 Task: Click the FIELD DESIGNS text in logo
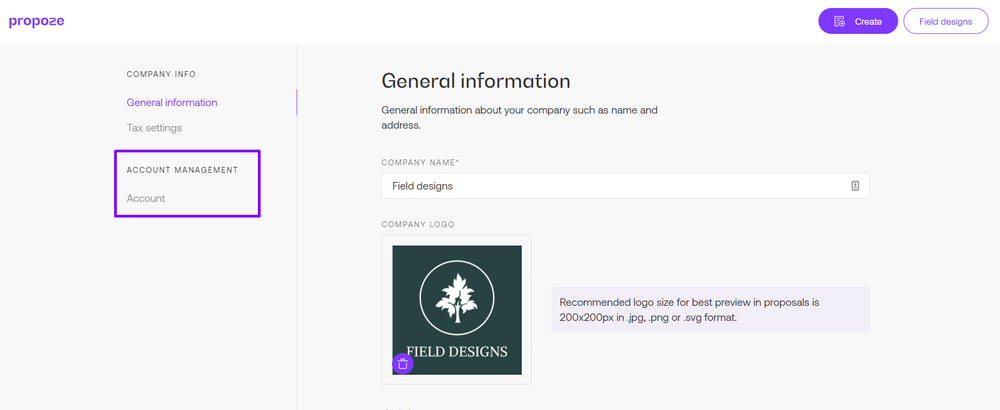[x=457, y=351]
